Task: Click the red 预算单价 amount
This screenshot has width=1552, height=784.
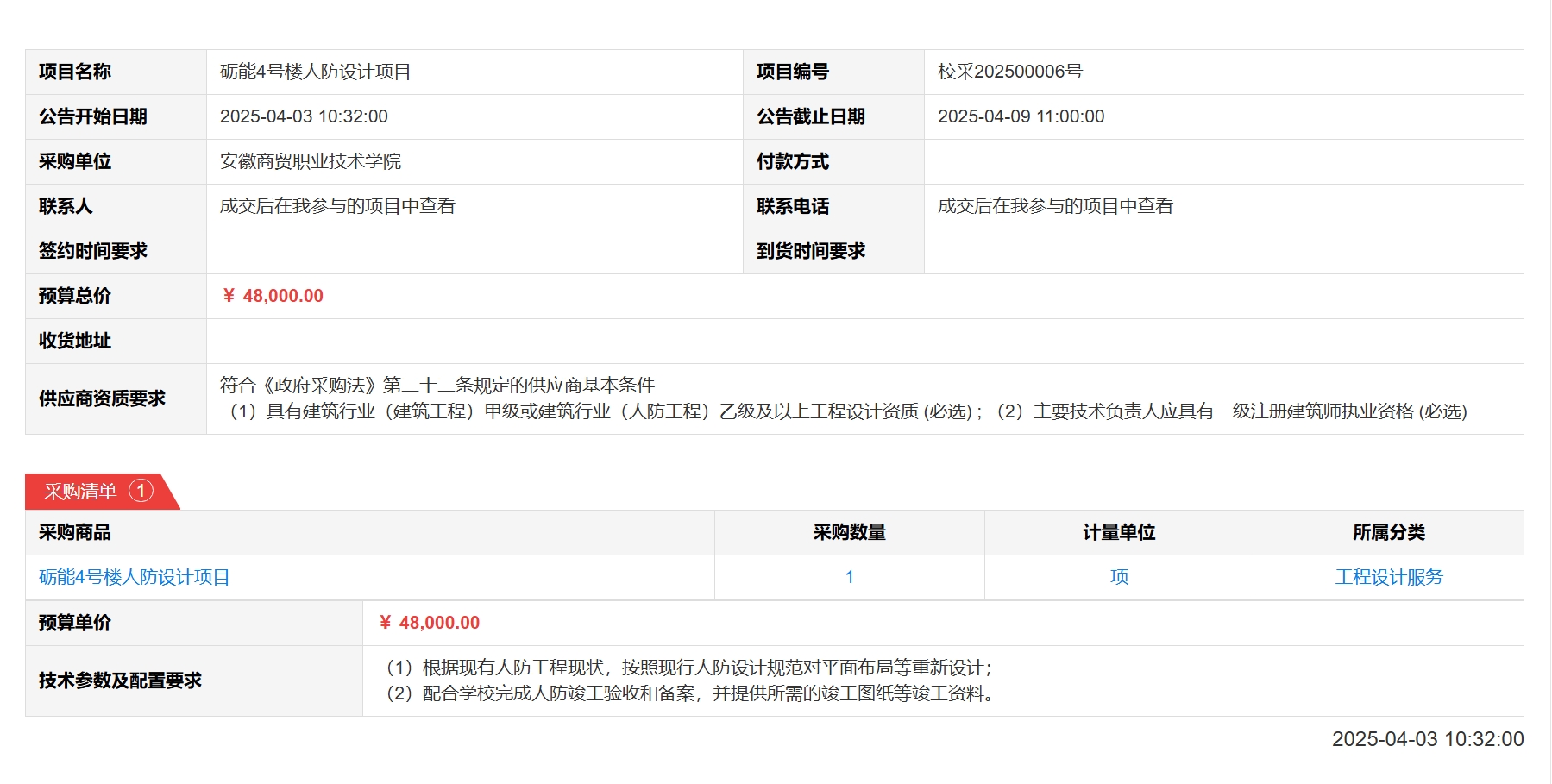Action: pyautogui.click(x=430, y=623)
